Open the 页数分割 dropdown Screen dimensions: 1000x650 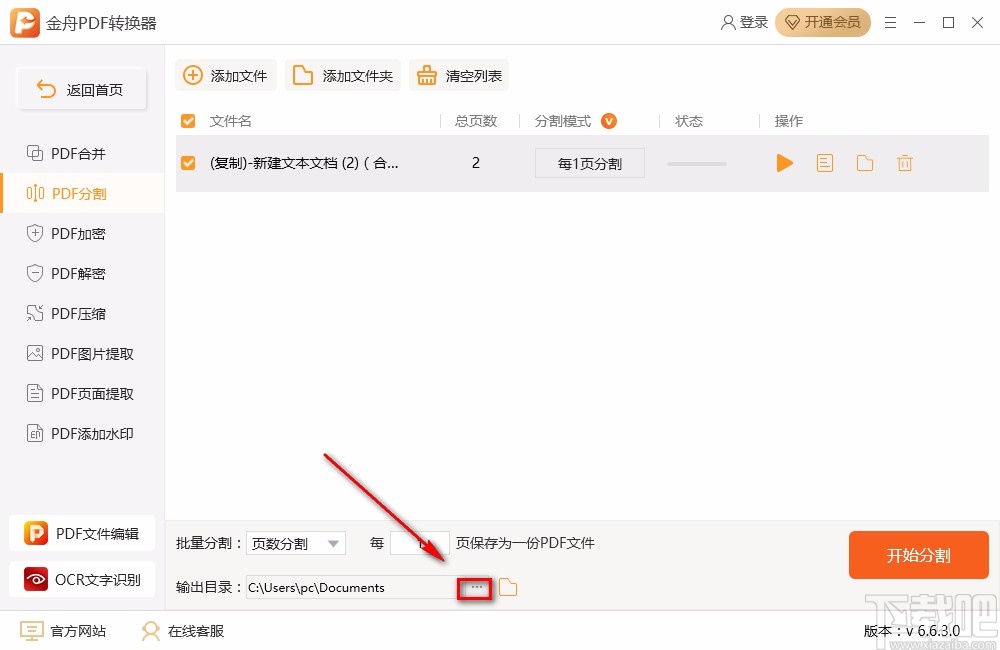tap(295, 542)
